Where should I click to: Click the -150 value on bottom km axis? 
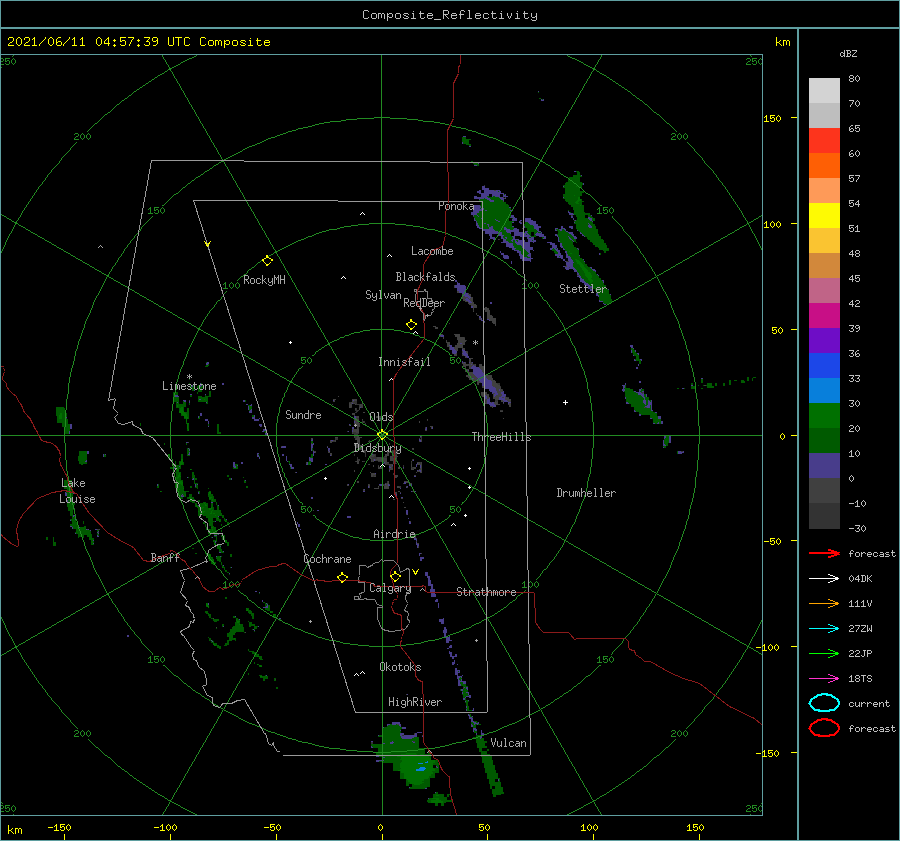tap(59, 827)
